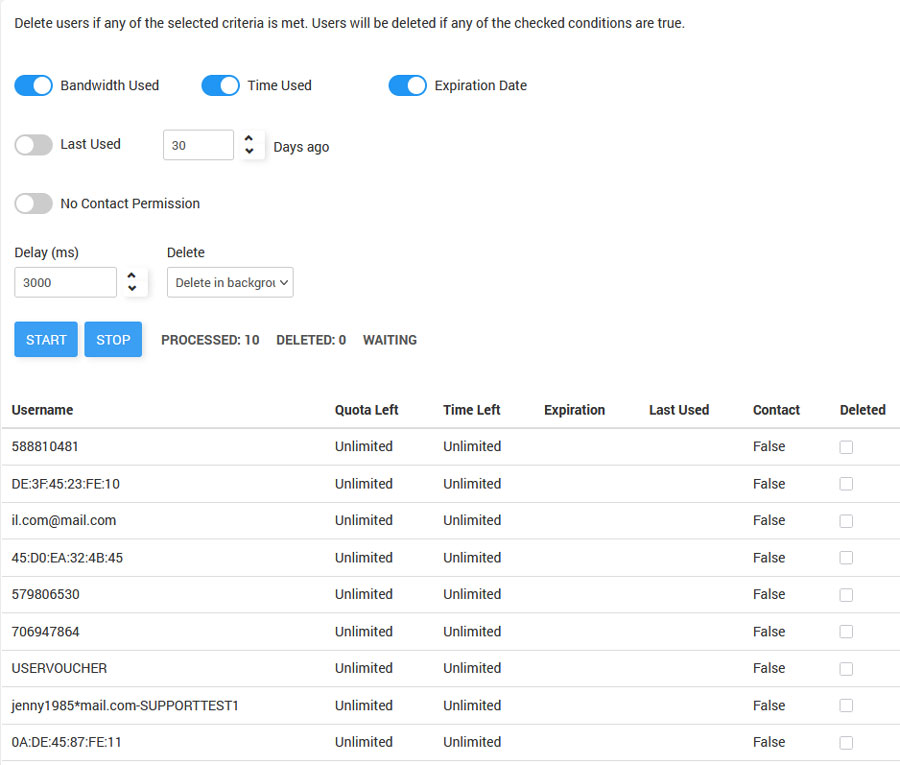The height and width of the screenshot is (765, 900).
Task: Click the Delay up arrow
Action: pyautogui.click(x=132, y=276)
